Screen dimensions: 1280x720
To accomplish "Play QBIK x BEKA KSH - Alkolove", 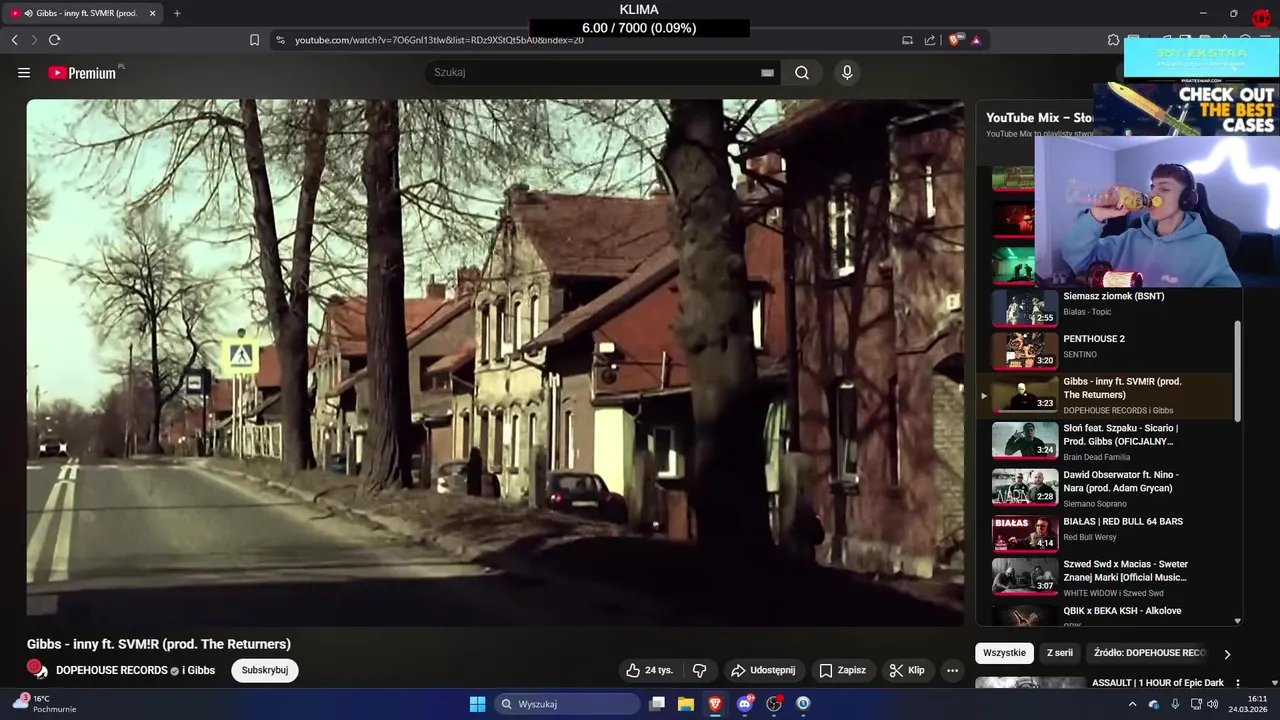I will coord(1122,611).
